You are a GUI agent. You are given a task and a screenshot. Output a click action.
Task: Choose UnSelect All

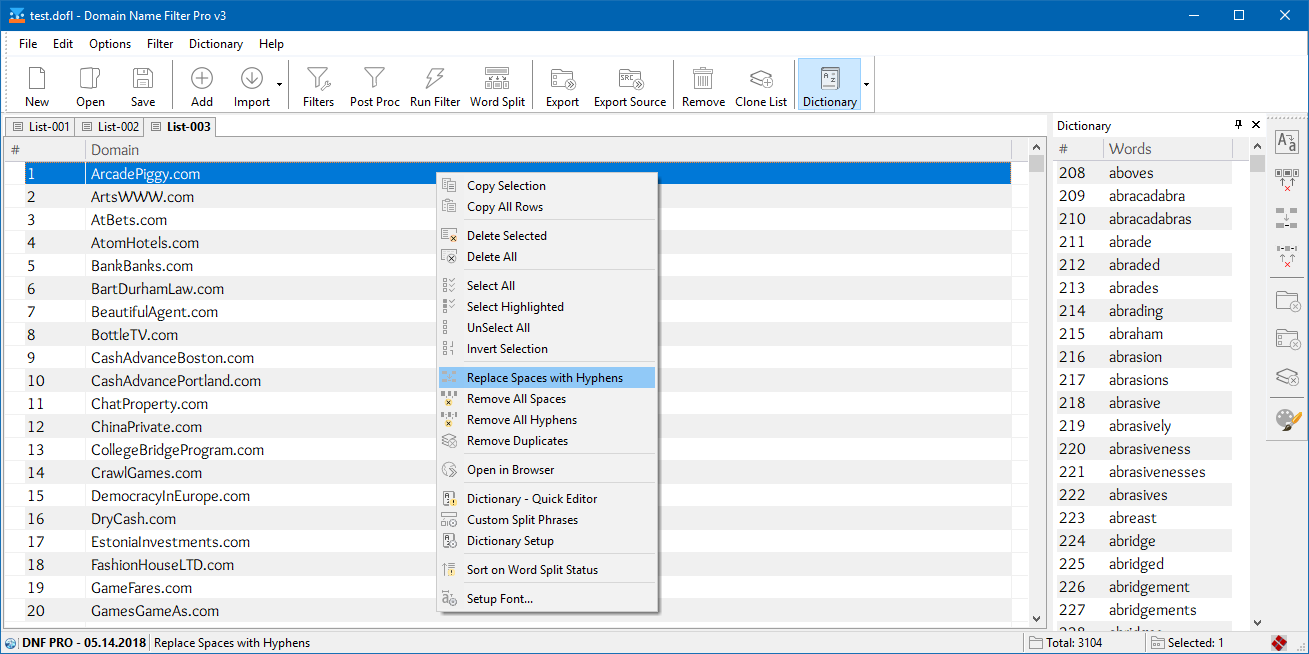pos(547,328)
